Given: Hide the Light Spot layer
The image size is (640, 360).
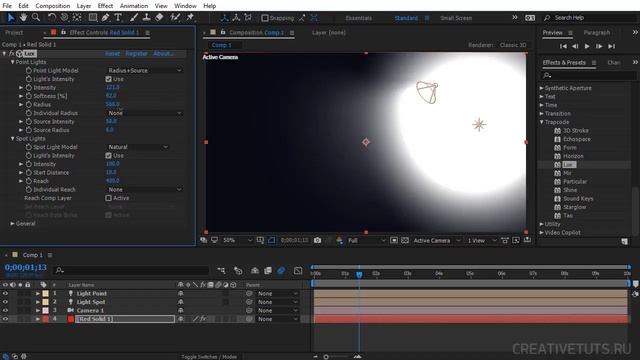Looking at the screenshot, I should [5, 302].
